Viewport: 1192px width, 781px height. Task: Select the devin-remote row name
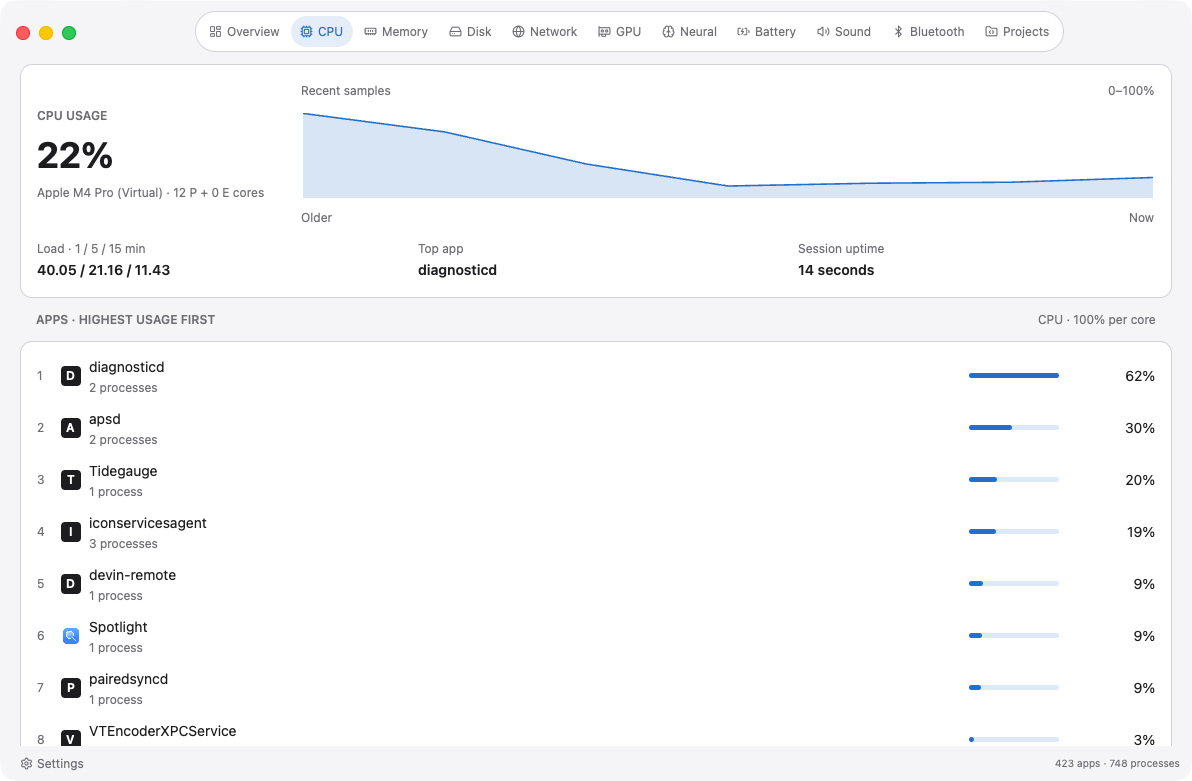pyautogui.click(x=132, y=576)
